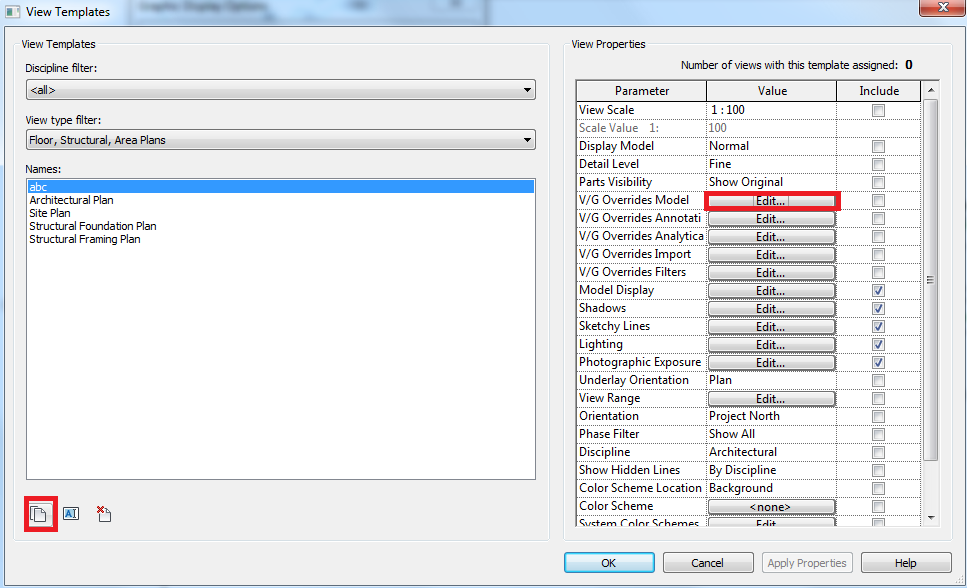Toggle Include checkbox for Display Model
Viewport: 967px width, 588px height.
pos(878,146)
